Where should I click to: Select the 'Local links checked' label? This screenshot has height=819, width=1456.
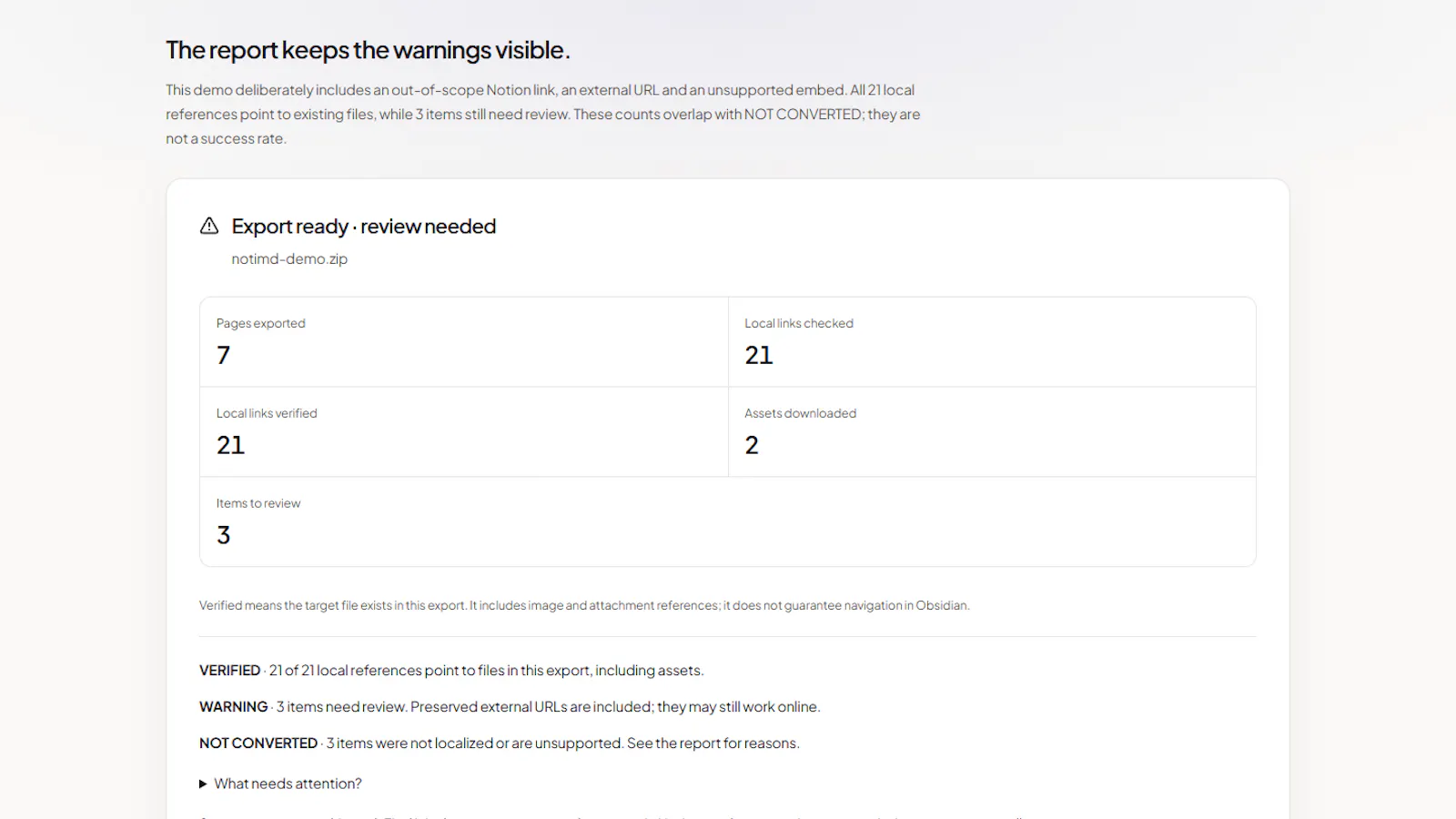click(799, 323)
